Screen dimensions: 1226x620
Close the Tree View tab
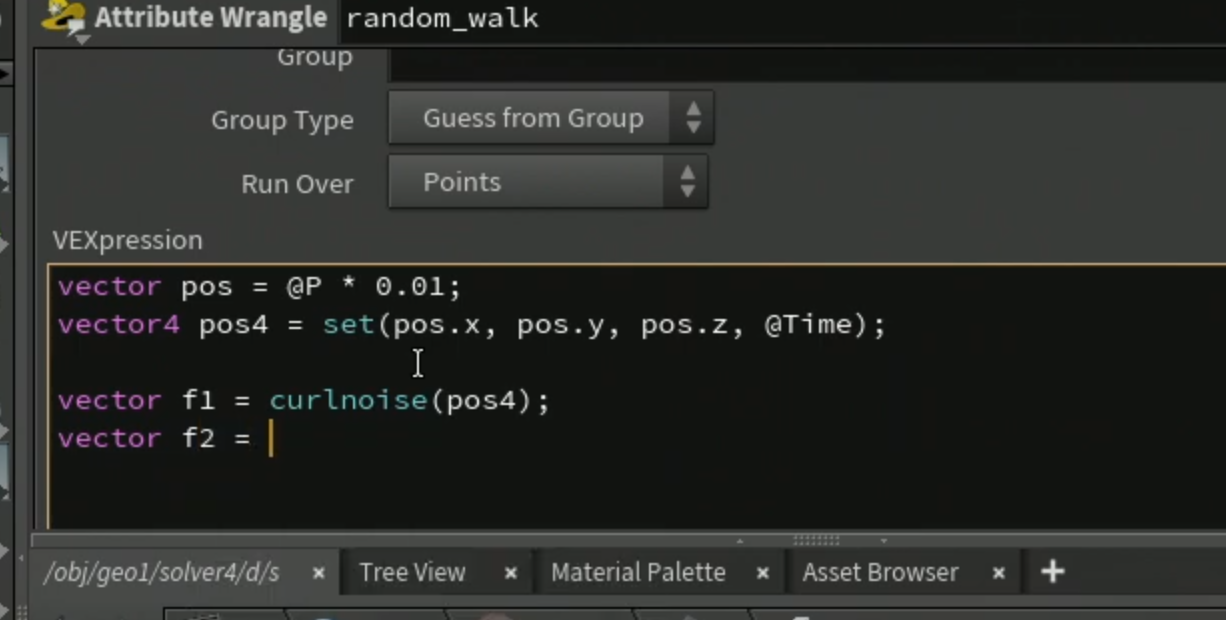510,574
